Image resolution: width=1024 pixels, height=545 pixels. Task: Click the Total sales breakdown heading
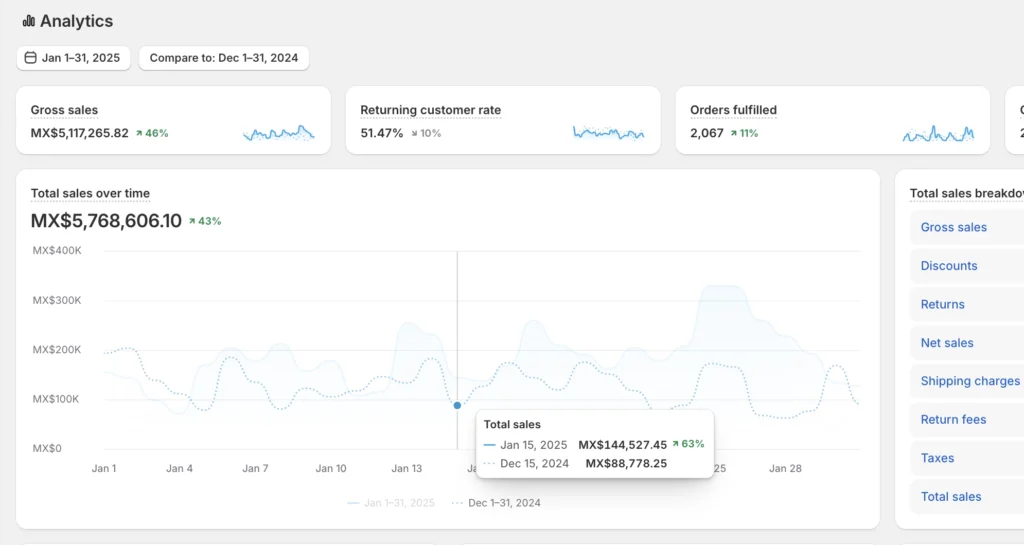(x=967, y=193)
